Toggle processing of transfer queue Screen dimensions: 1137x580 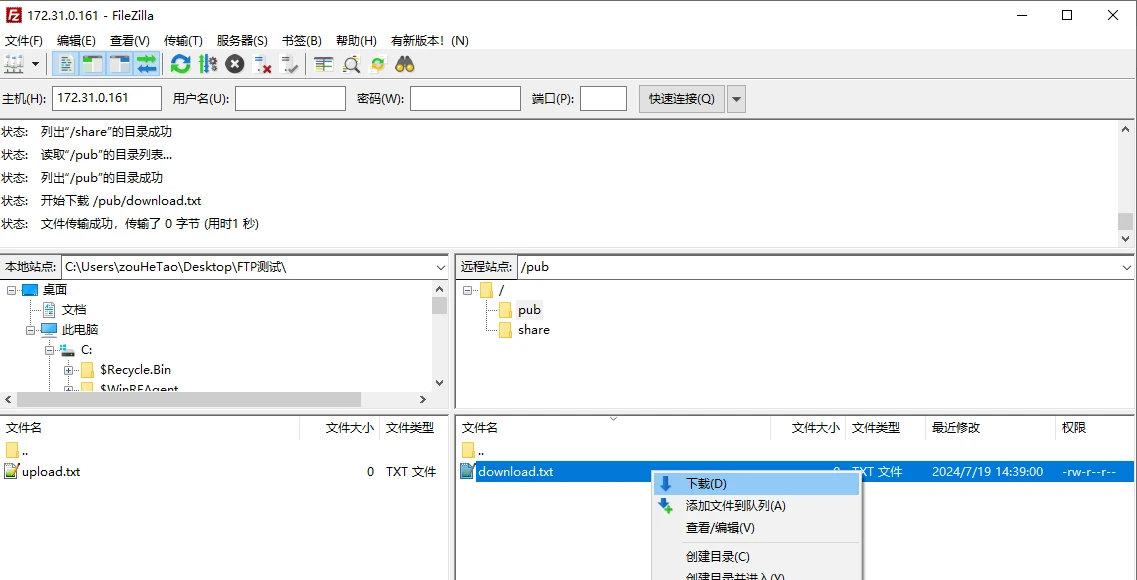point(207,65)
